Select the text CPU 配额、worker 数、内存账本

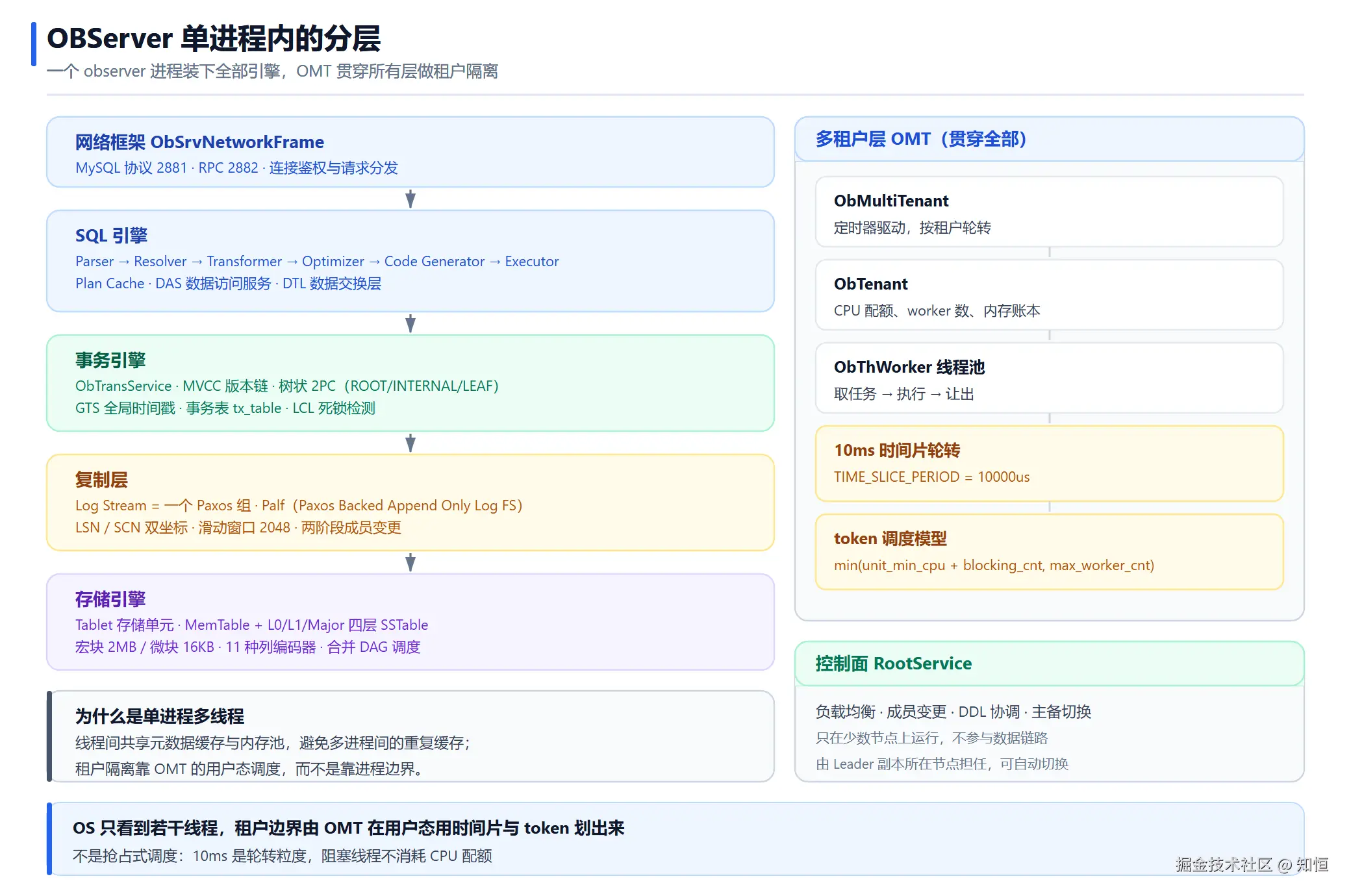click(937, 311)
